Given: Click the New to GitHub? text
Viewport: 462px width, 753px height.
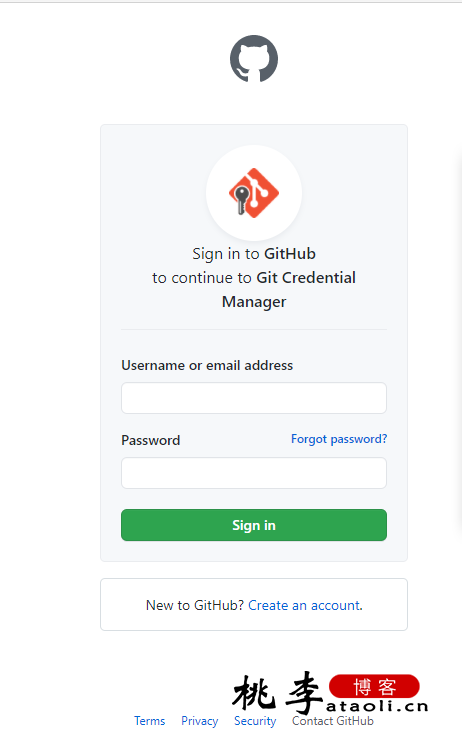Looking at the screenshot, I should pos(195,605).
